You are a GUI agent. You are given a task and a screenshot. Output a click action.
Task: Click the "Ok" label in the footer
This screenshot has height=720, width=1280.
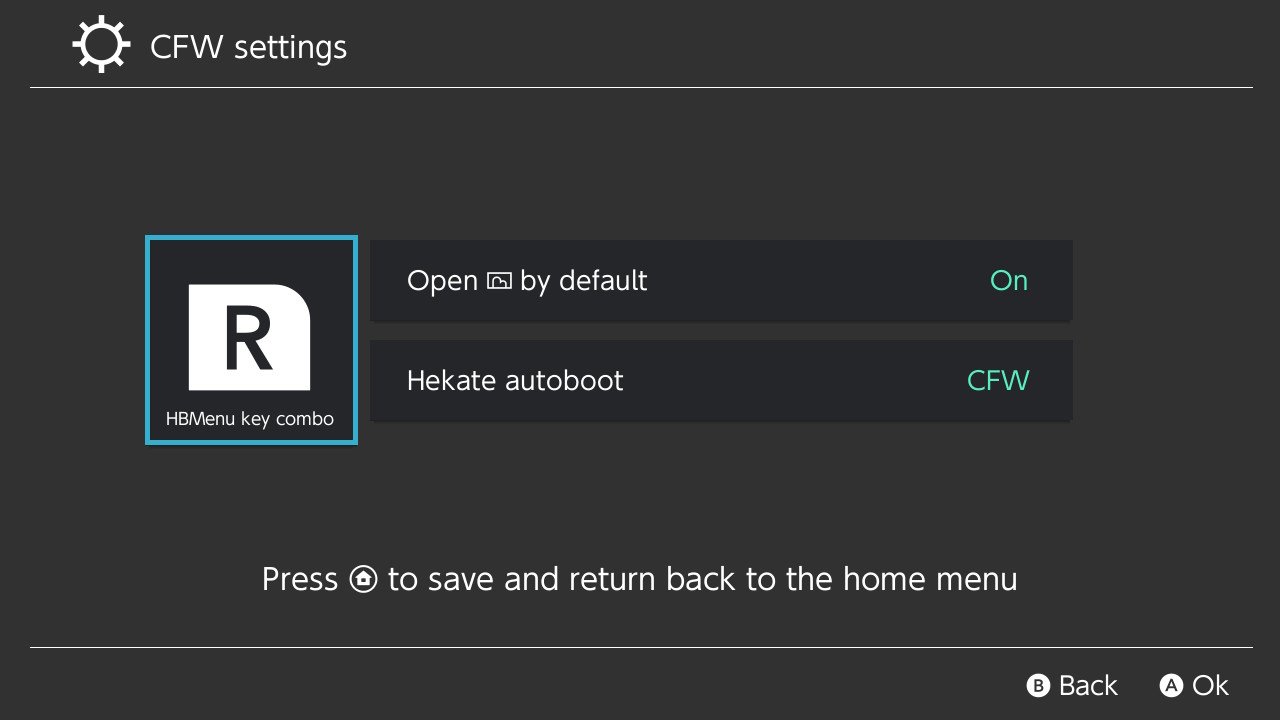tap(1210, 685)
